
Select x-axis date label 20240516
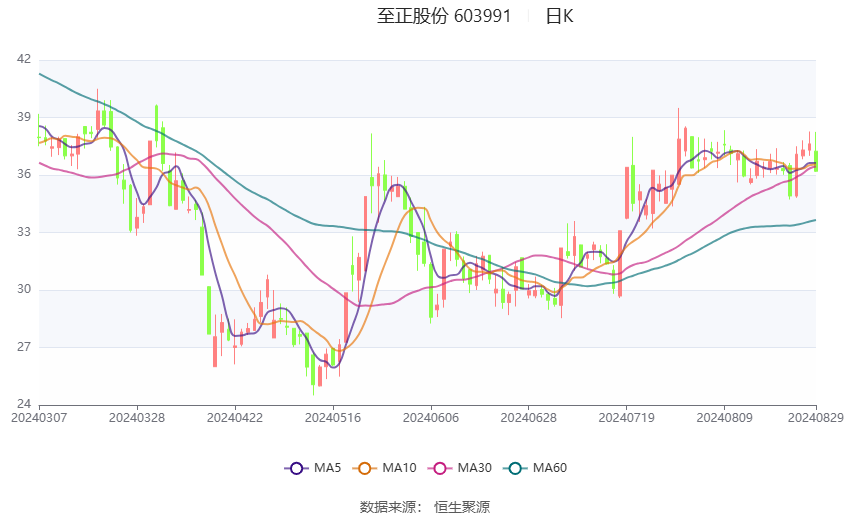click(333, 418)
